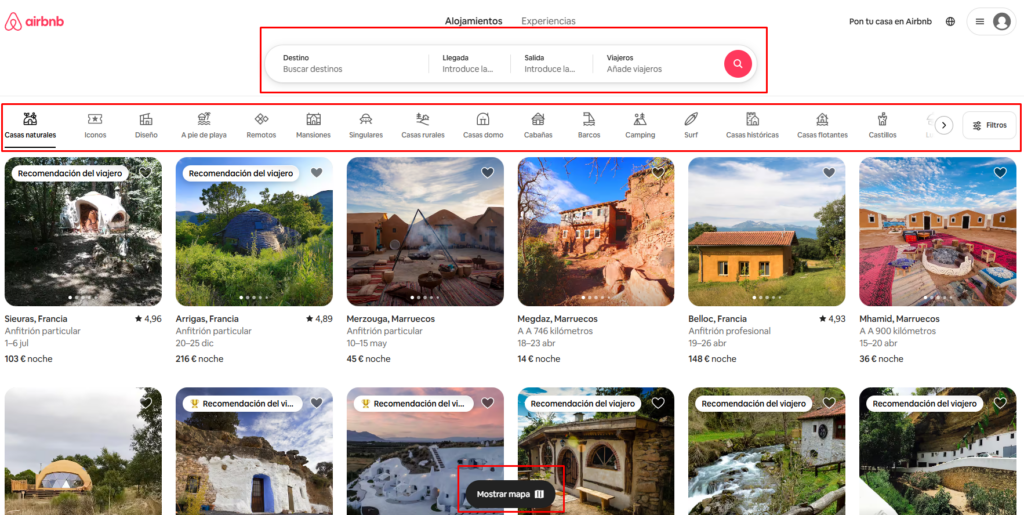1024x515 pixels.
Task: Favorite the Megdaz, Marruecos listing
Action: point(658,172)
